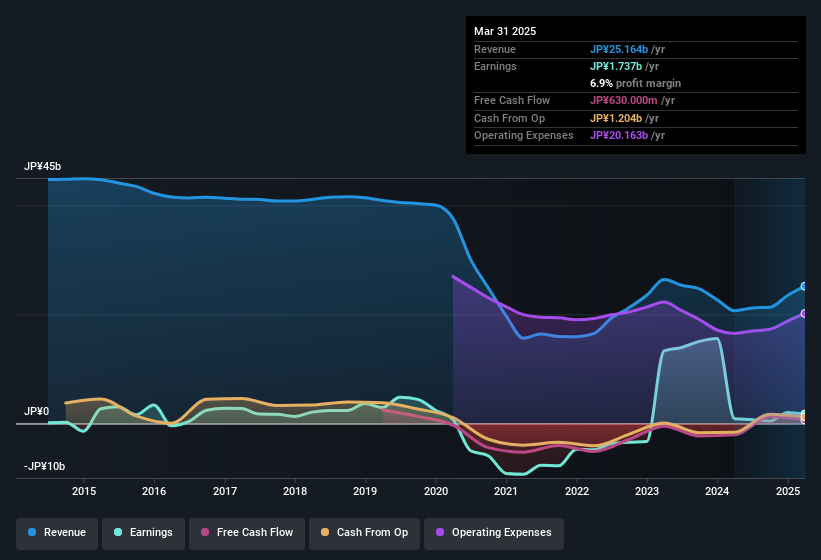Click the teal Earnings legend dot

[118, 532]
